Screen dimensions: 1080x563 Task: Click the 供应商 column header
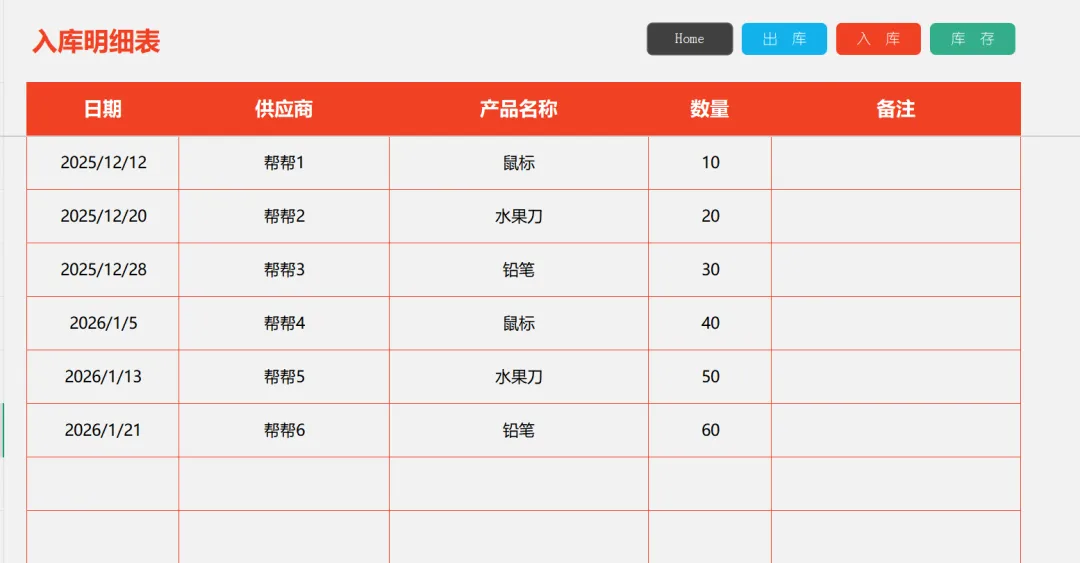click(x=284, y=109)
